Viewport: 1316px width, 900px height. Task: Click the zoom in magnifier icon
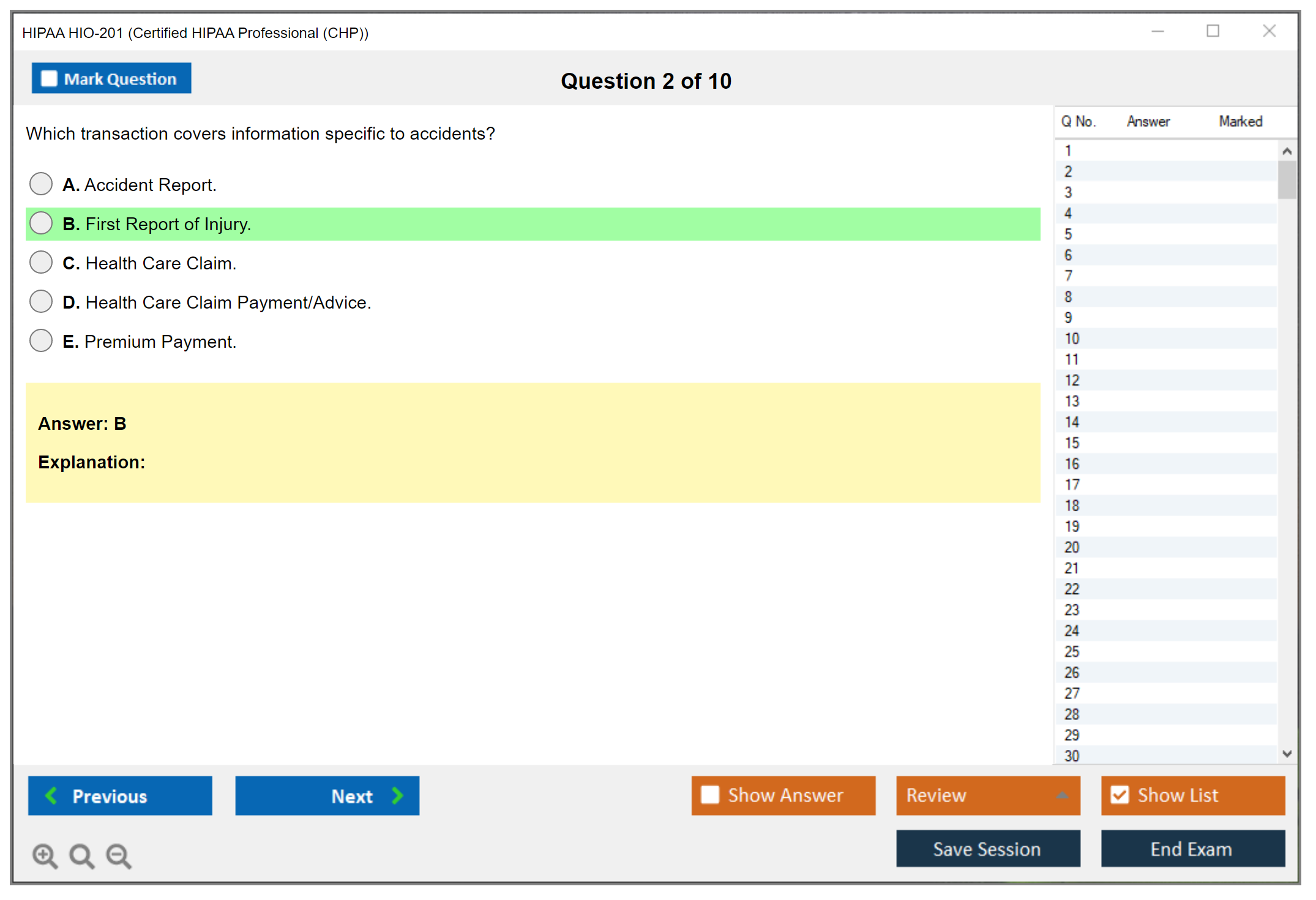(45, 855)
